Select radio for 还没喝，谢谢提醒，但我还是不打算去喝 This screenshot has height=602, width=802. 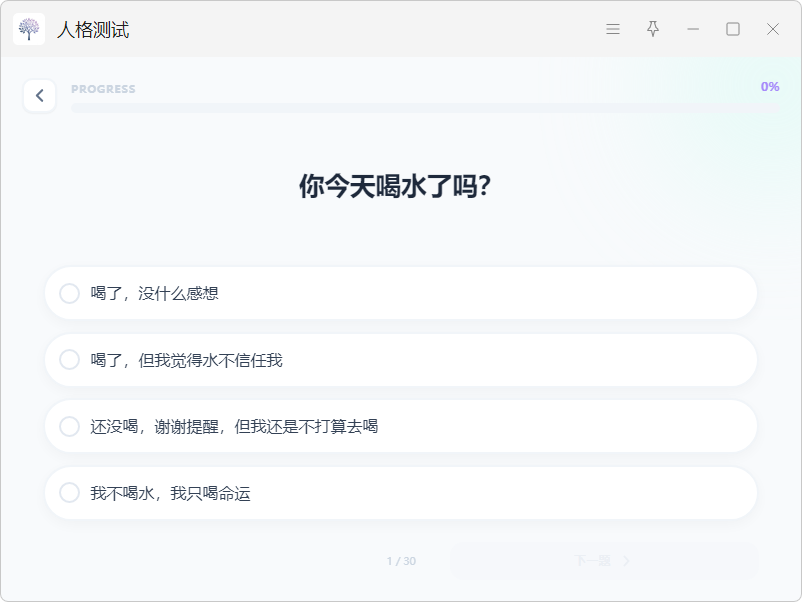(x=70, y=426)
